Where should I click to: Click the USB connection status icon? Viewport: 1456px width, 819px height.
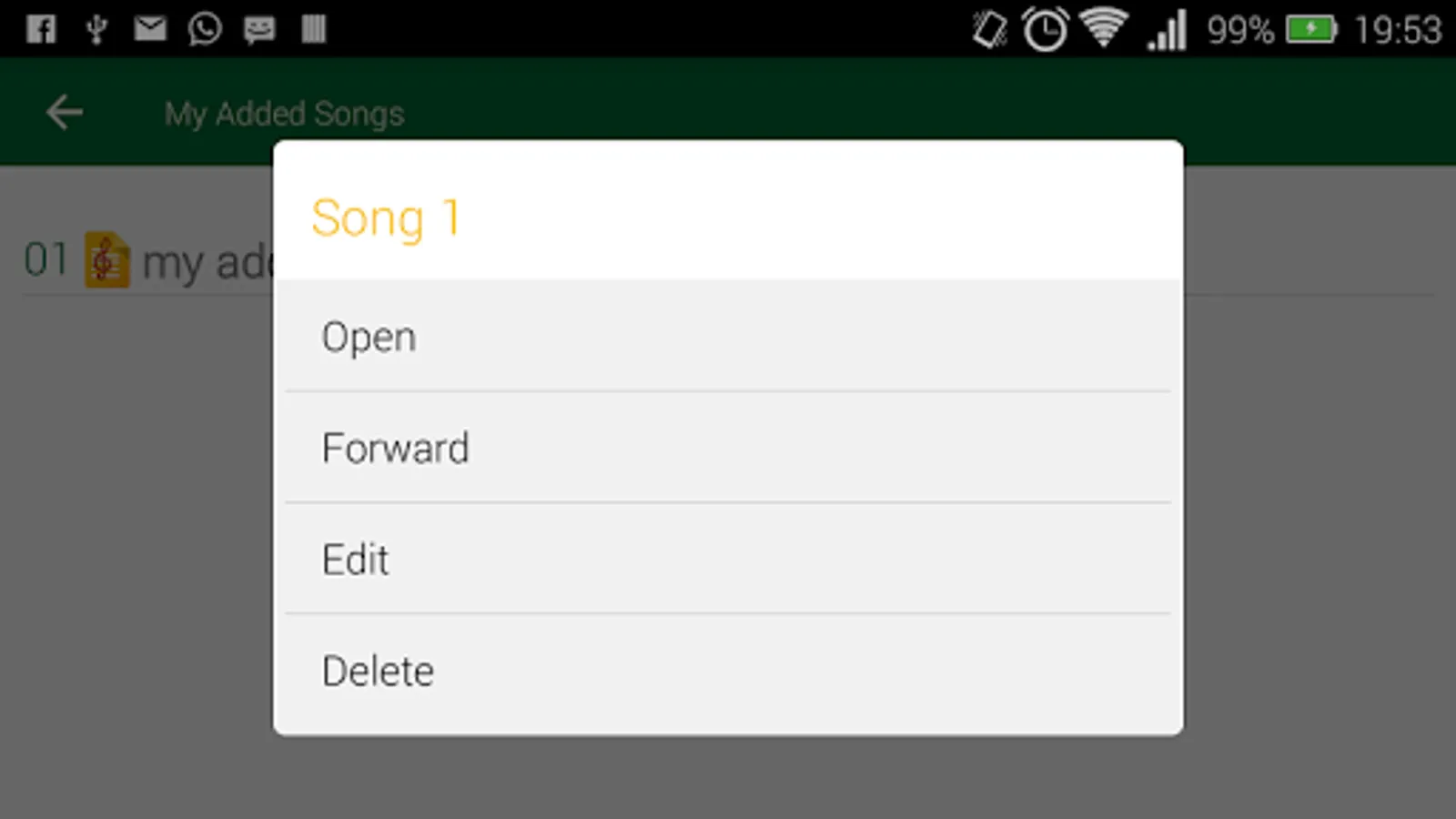pyautogui.click(x=96, y=29)
